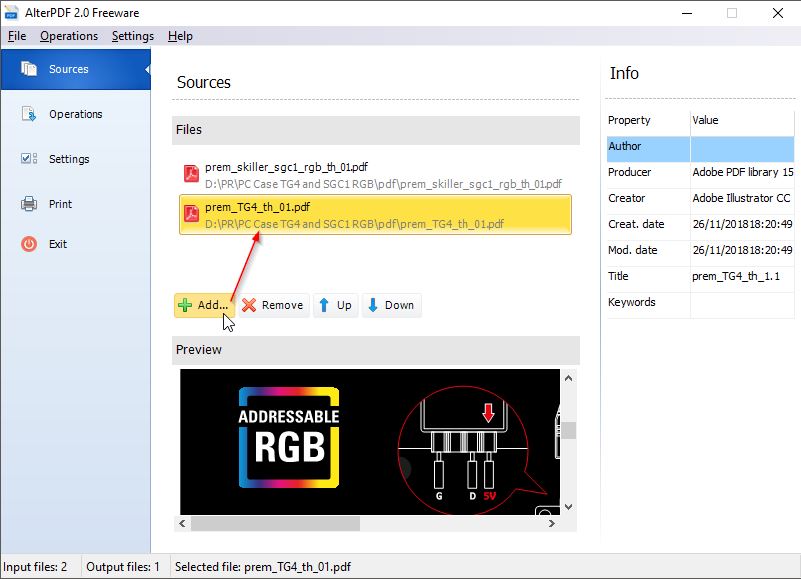
Task: Click the blue up arrow icon
Action: 324,305
